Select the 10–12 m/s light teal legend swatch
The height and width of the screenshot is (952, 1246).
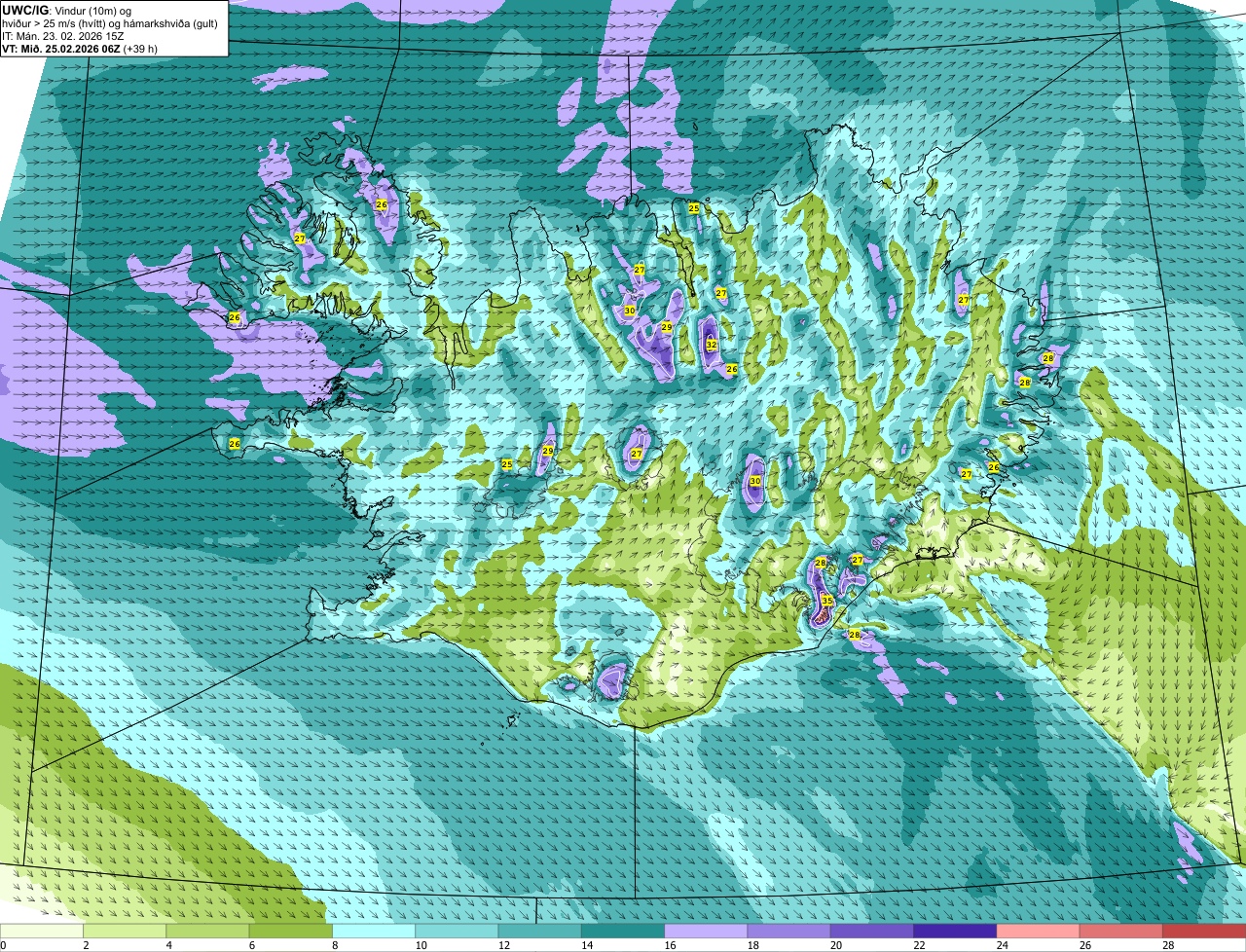(x=458, y=931)
